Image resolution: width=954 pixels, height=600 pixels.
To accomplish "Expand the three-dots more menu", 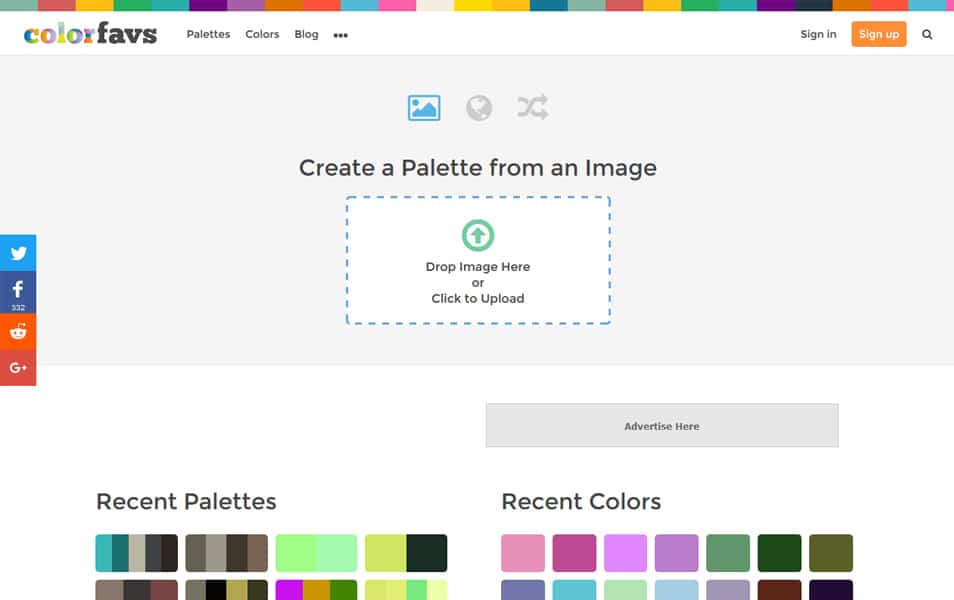I will click(x=341, y=35).
